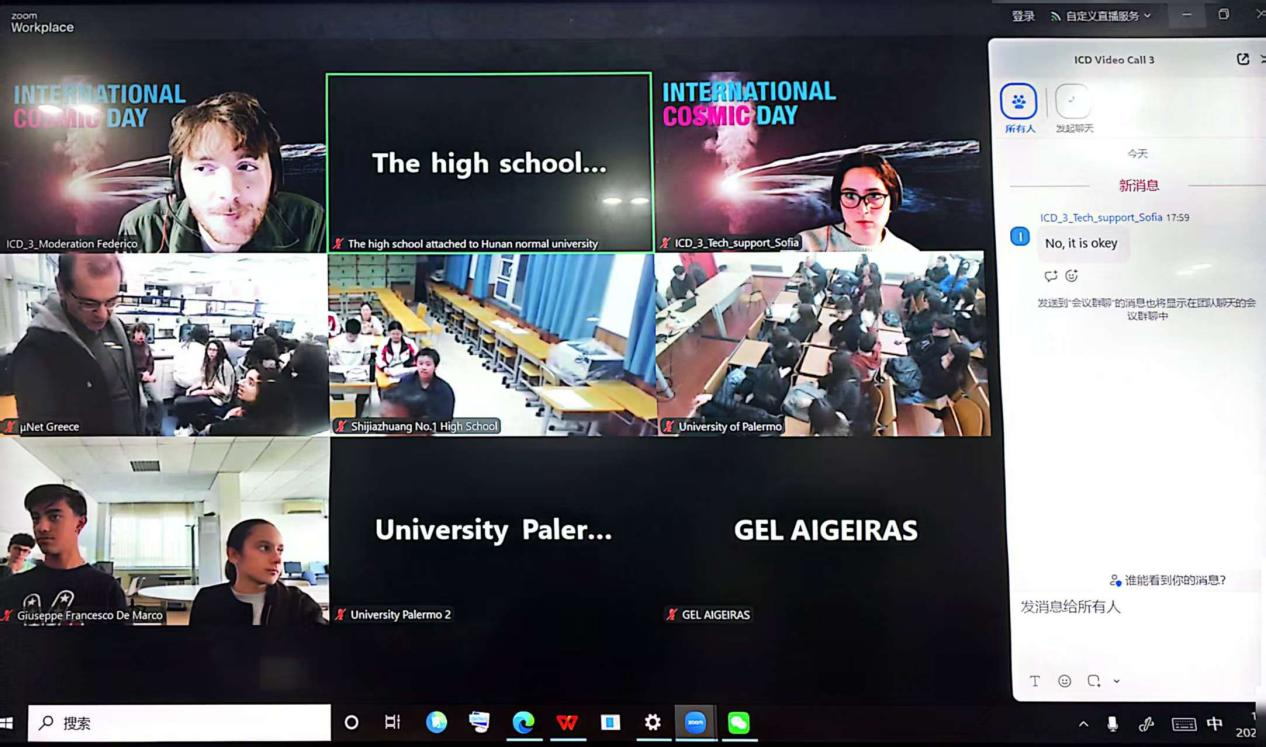Add emoji reaction to Sofia's message
The width and height of the screenshot is (1266, 747).
[x=1071, y=276]
